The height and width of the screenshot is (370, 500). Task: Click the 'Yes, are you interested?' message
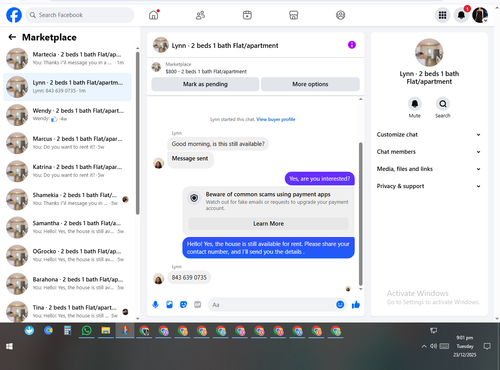(319, 179)
